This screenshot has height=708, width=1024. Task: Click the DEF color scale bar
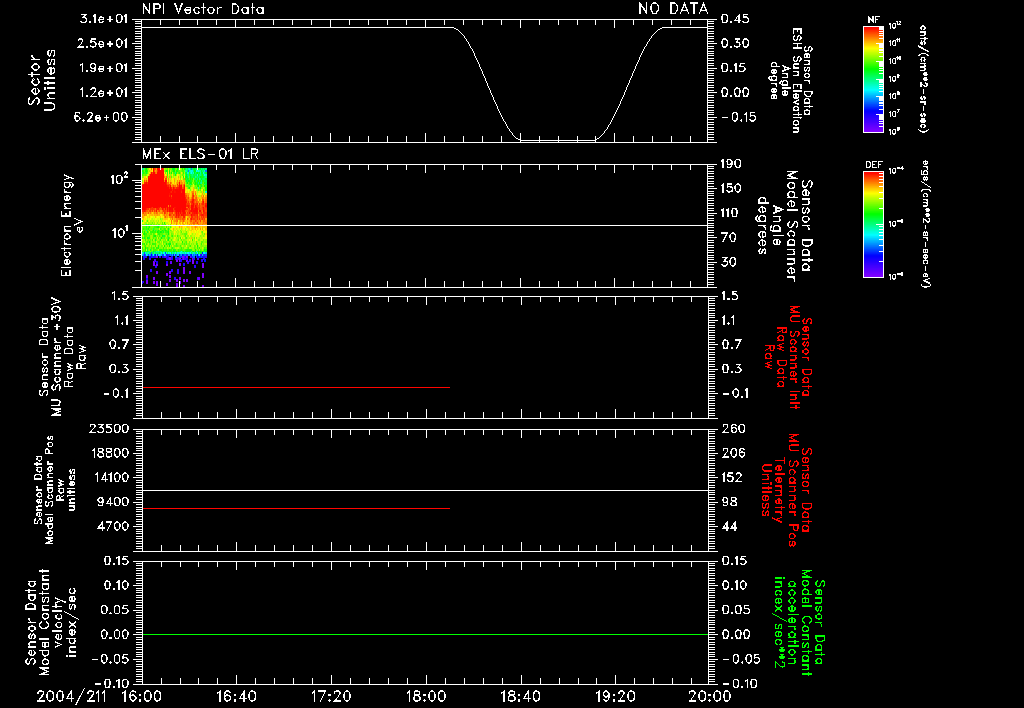point(873,224)
